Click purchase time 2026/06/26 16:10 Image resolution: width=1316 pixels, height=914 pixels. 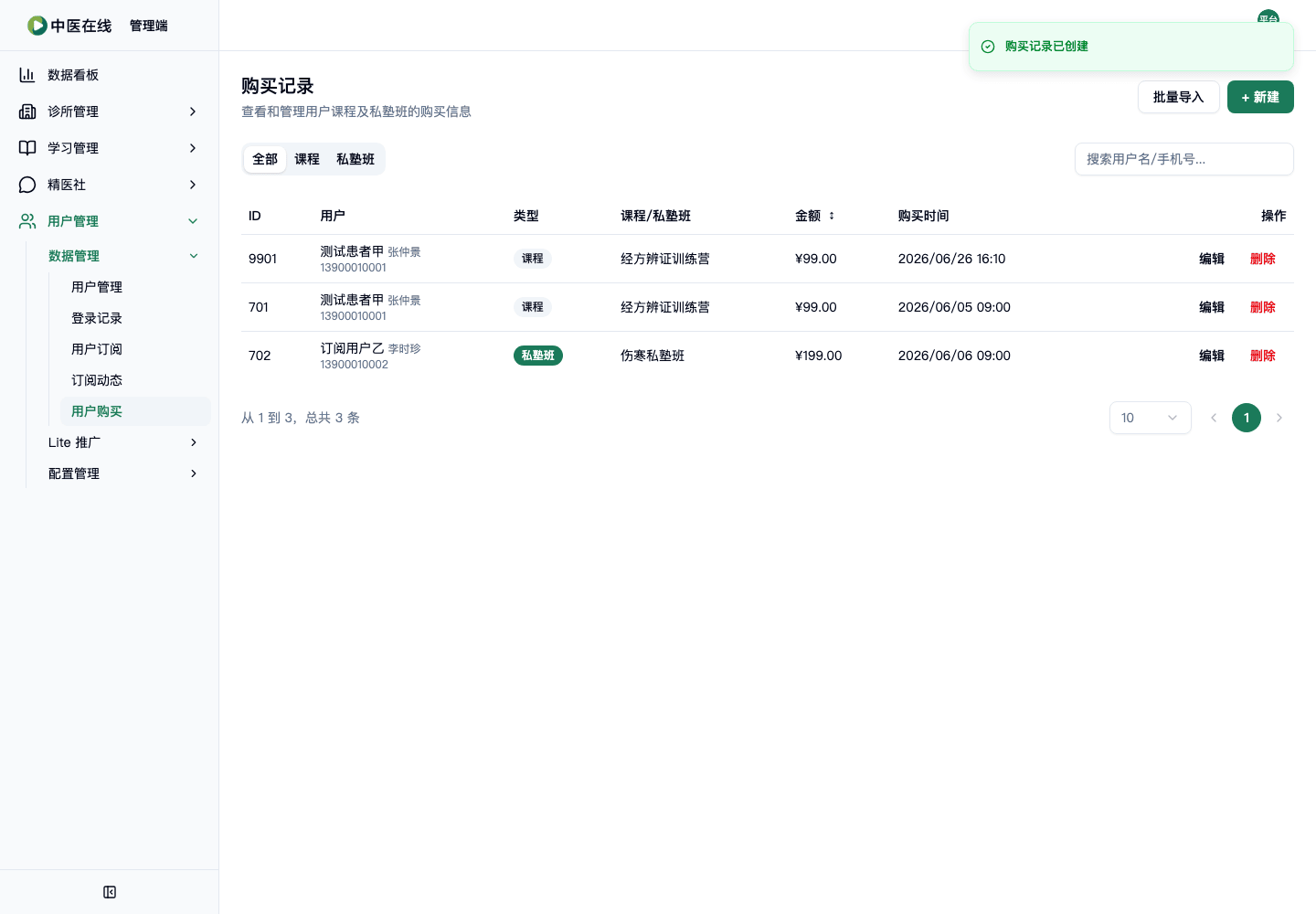point(951,259)
